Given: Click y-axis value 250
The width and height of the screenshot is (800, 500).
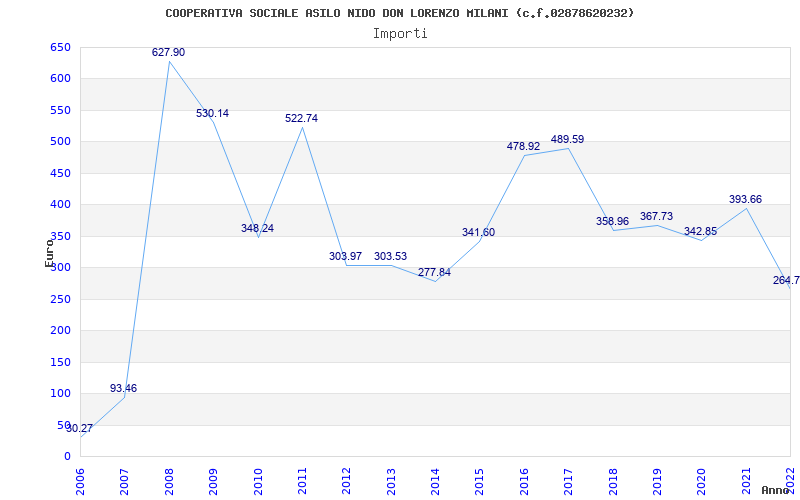Looking at the screenshot, I should point(60,299).
